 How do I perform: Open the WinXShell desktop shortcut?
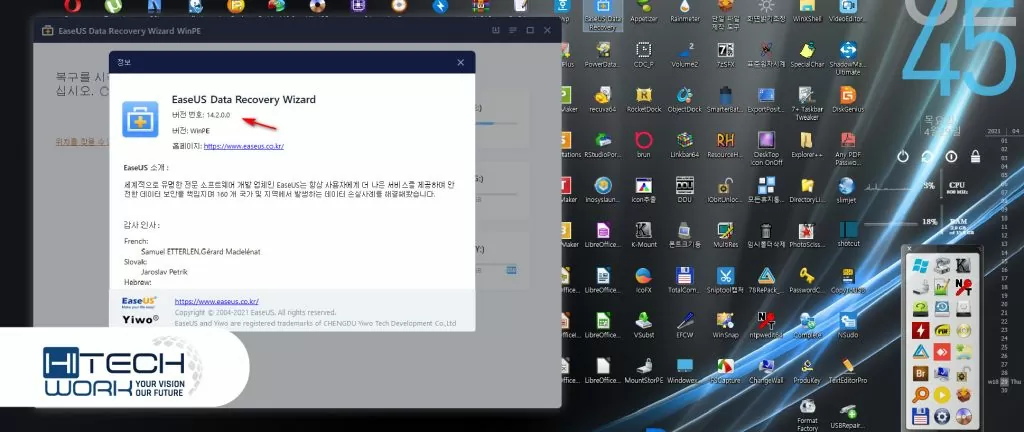click(x=807, y=12)
